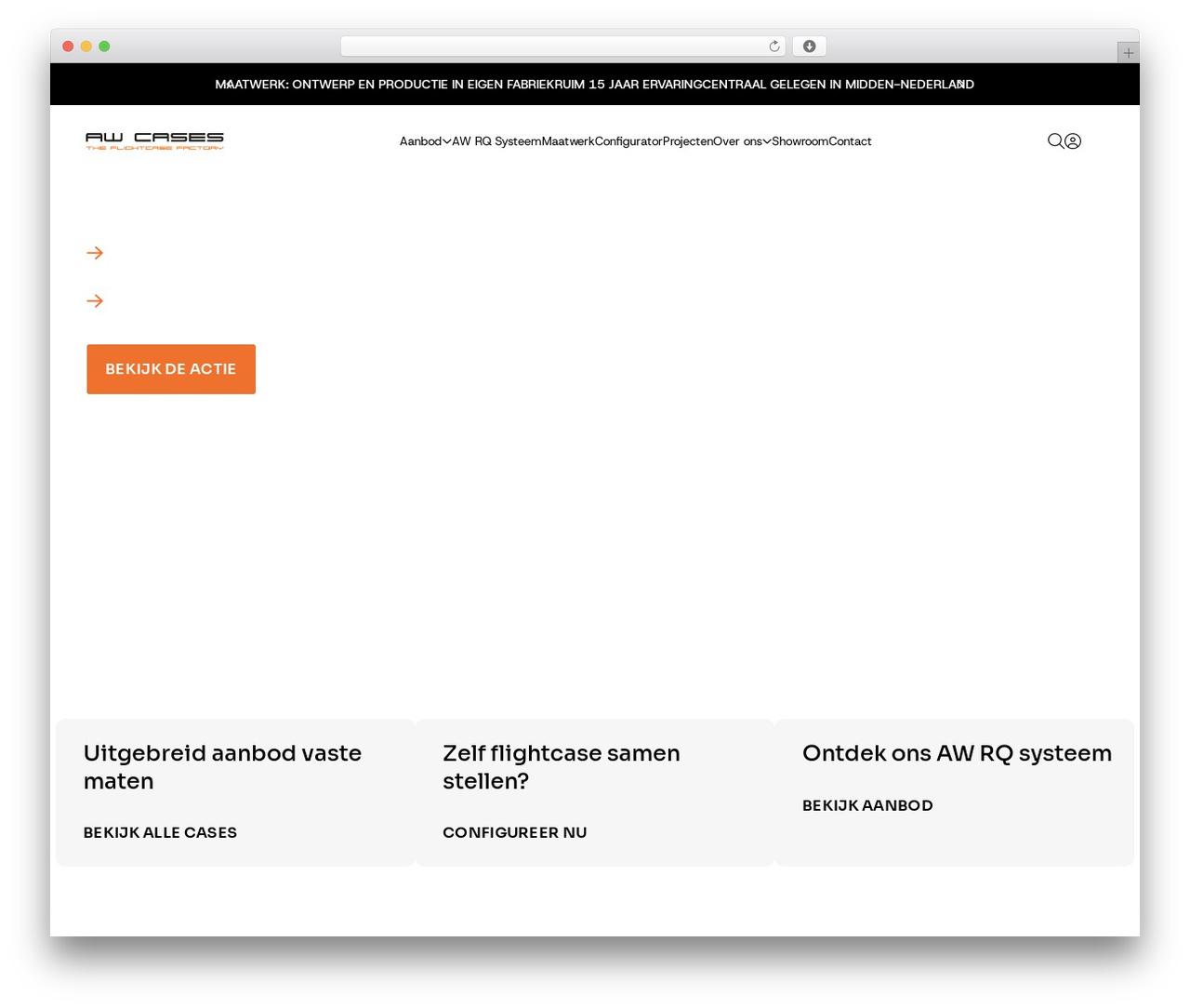Open the Configureer nu link
Screen dimensions: 1190x1008
point(515,832)
